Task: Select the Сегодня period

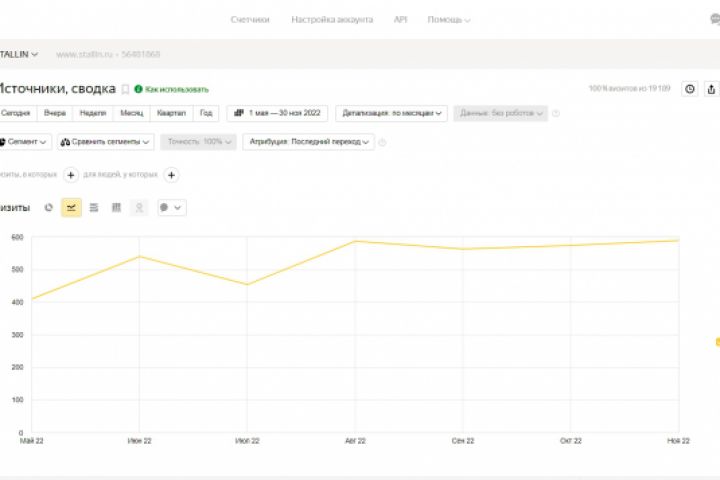Action: [x=16, y=113]
